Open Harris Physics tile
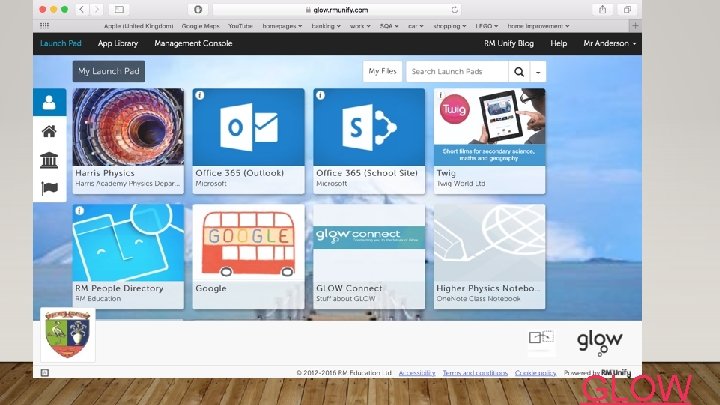Viewport: 720px width, 405px height. (x=128, y=141)
